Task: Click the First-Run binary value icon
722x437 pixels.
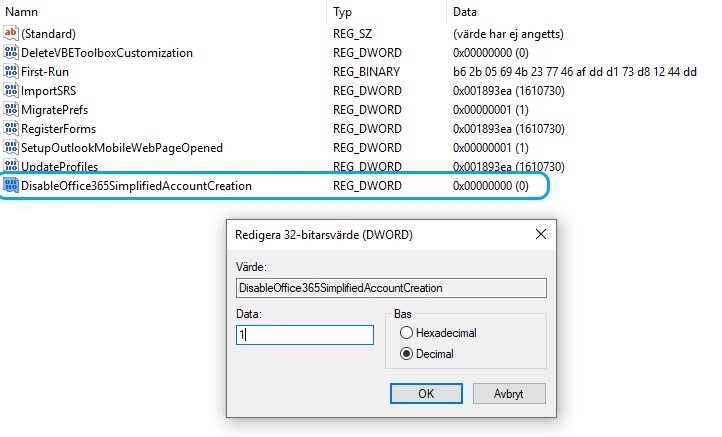Action: pos(11,71)
